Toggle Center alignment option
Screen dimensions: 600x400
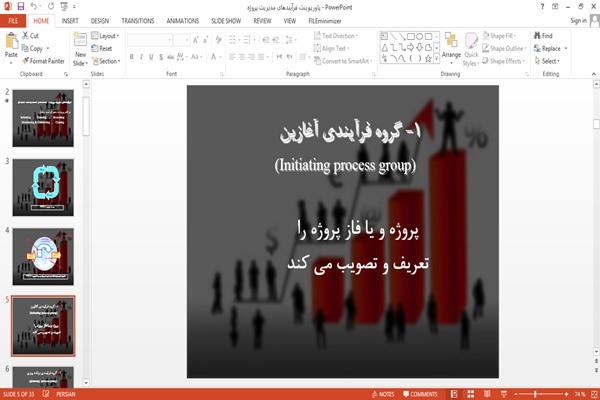pyautogui.click(x=241, y=57)
